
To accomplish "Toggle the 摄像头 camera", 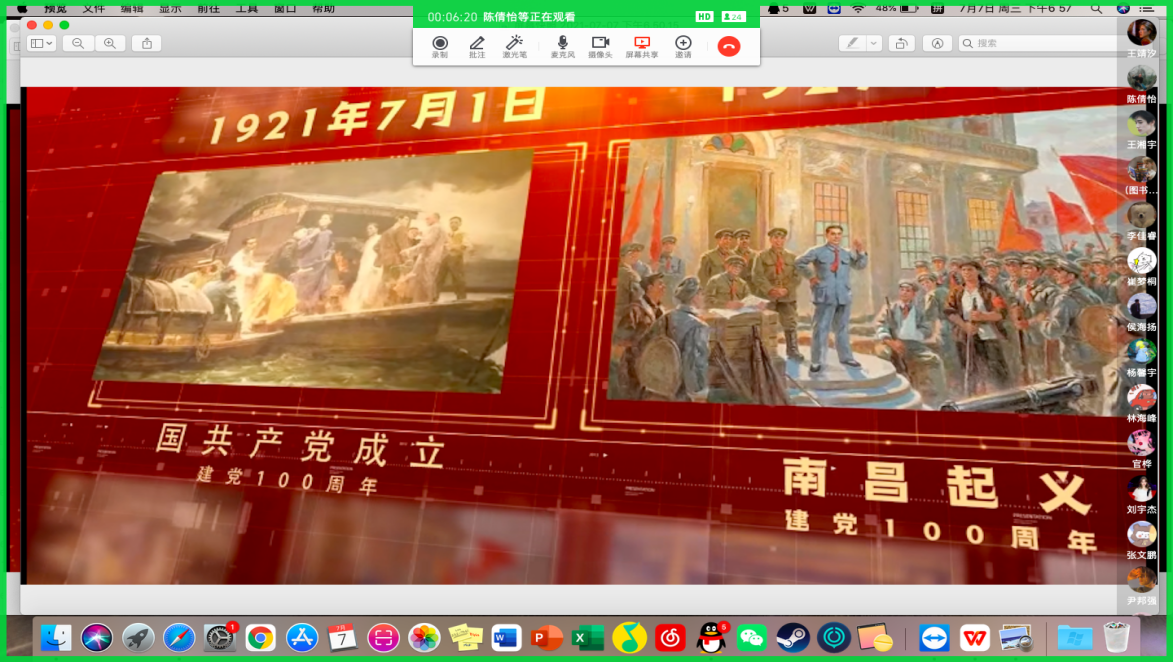I will click(600, 46).
